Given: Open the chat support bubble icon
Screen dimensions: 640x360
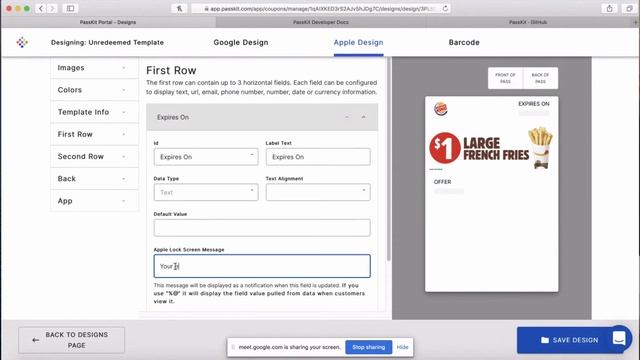Looking at the screenshot, I should click(x=619, y=338).
